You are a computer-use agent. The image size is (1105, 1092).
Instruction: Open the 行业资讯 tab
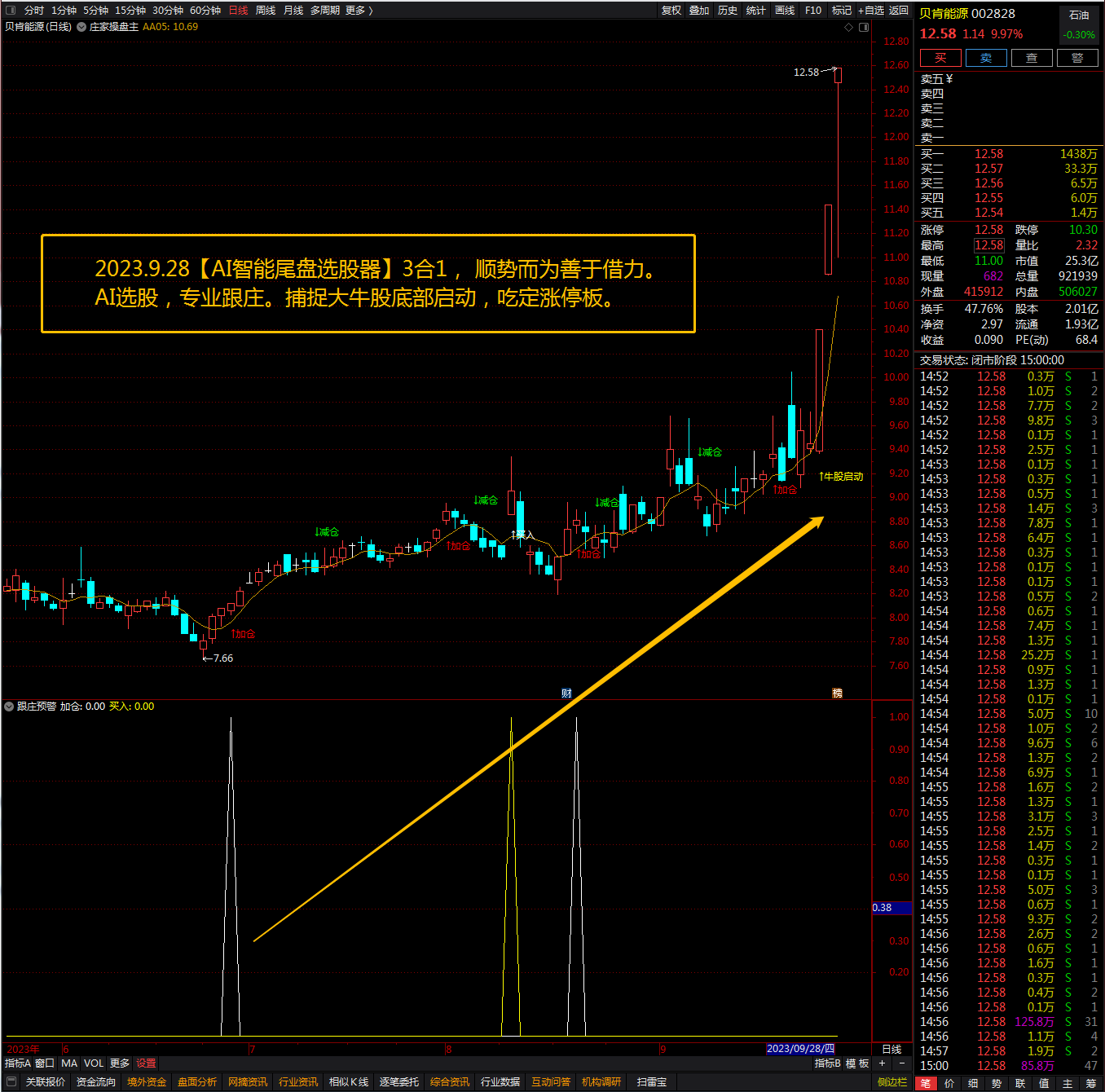click(x=298, y=1082)
